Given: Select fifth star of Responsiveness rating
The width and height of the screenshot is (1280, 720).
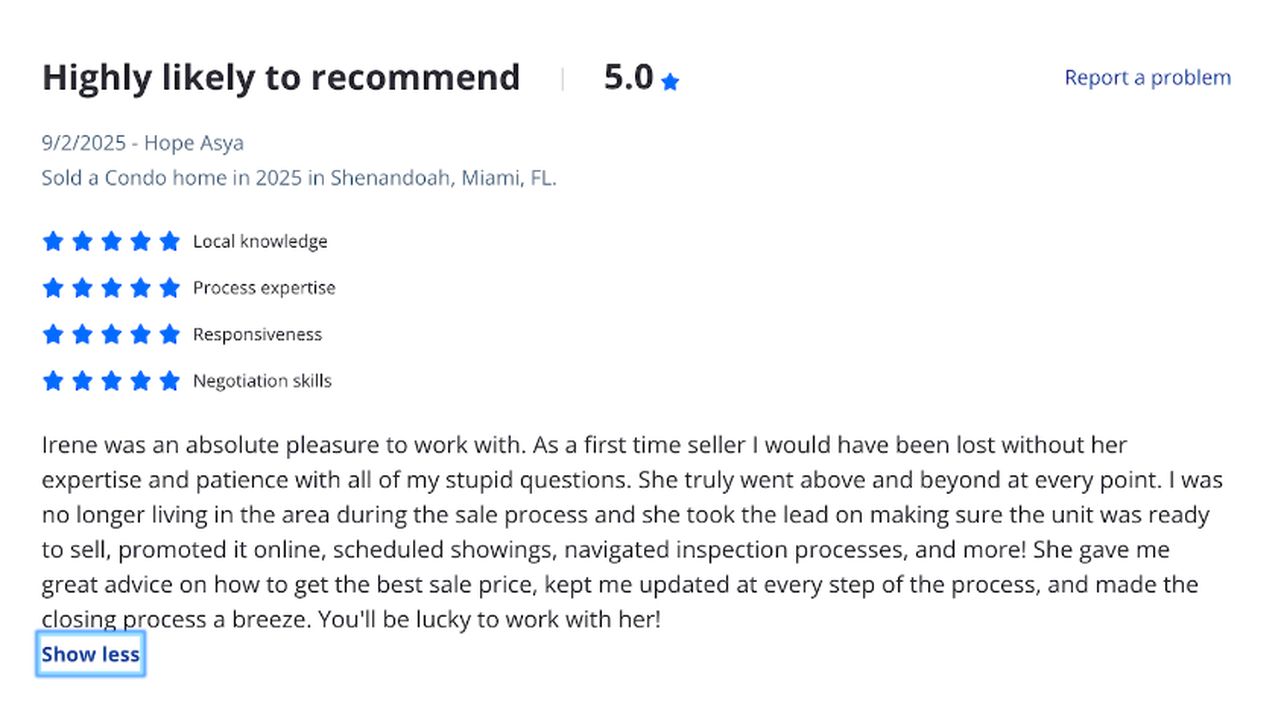Looking at the screenshot, I should point(170,334).
